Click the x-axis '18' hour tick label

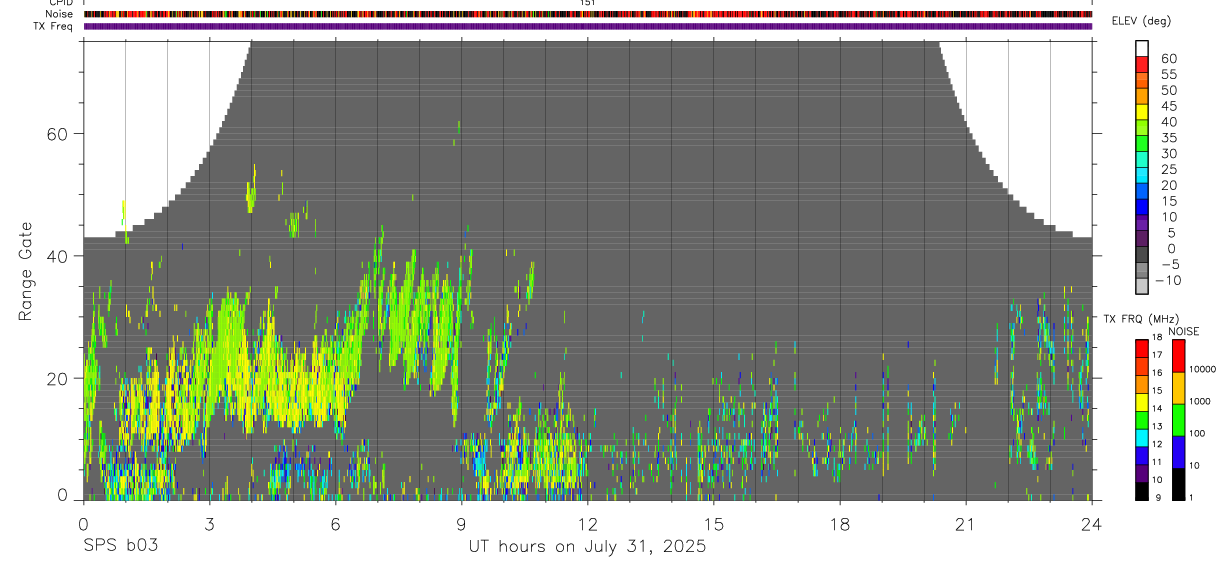pyautogui.click(x=840, y=523)
